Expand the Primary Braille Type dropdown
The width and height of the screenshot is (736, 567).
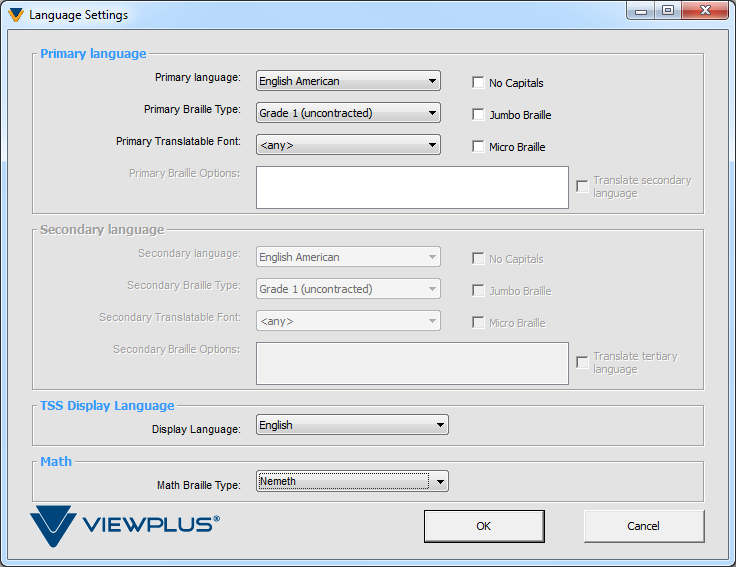pyautogui.click(x=348, y=113)
